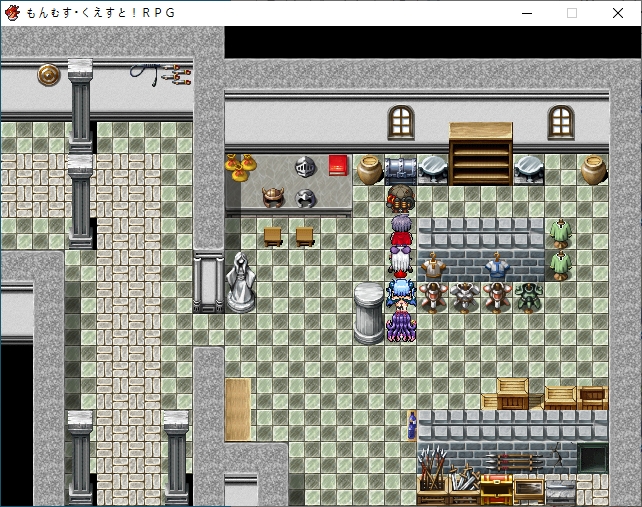
Task: Open the wooden bookshelf
Action: [481, 154]
